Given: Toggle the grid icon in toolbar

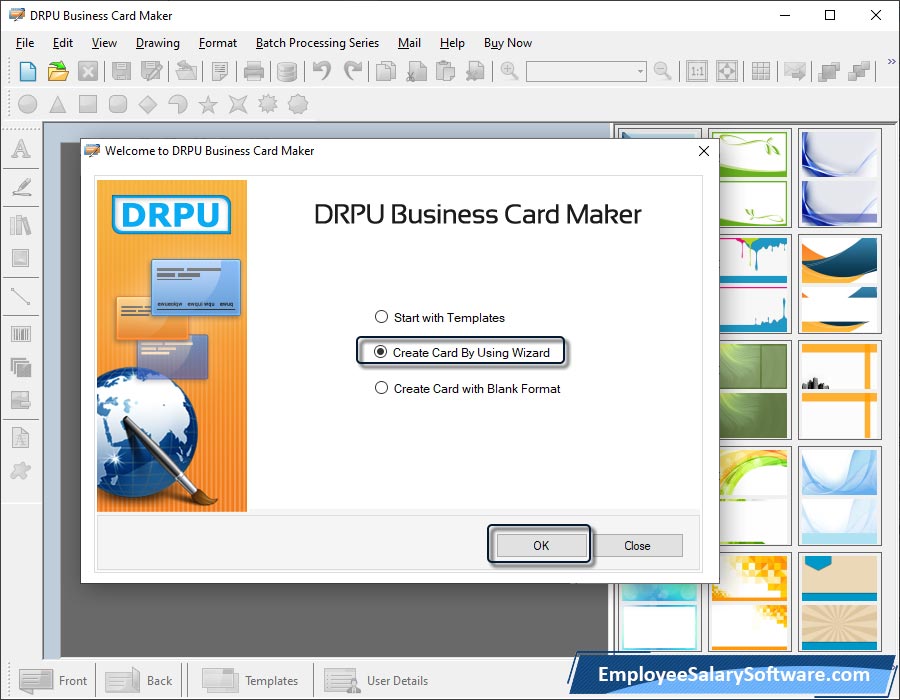Looking at the screenshot, I should click(x=761, y=72).
